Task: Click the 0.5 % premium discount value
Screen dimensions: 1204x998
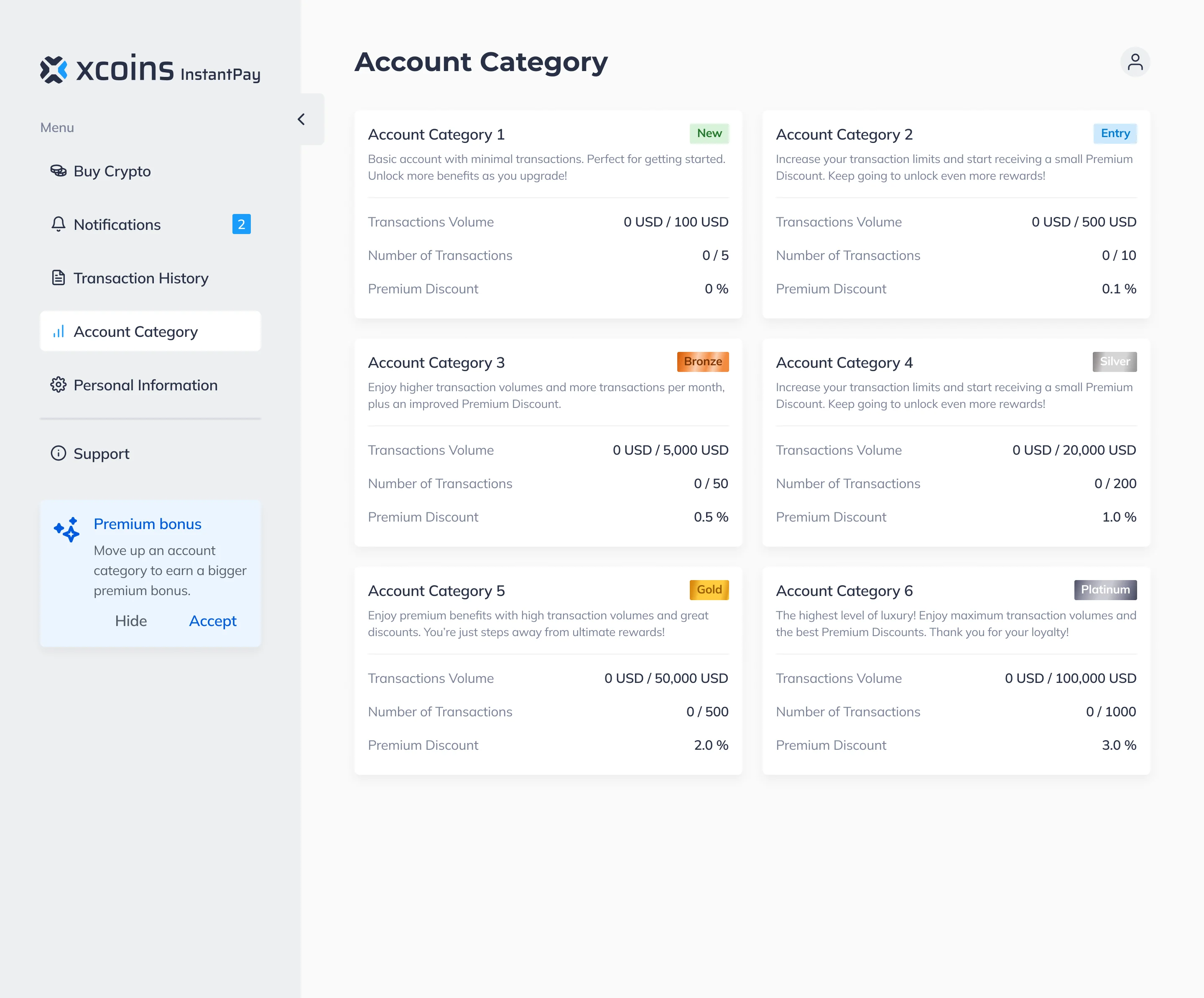Action: point(711,517)
